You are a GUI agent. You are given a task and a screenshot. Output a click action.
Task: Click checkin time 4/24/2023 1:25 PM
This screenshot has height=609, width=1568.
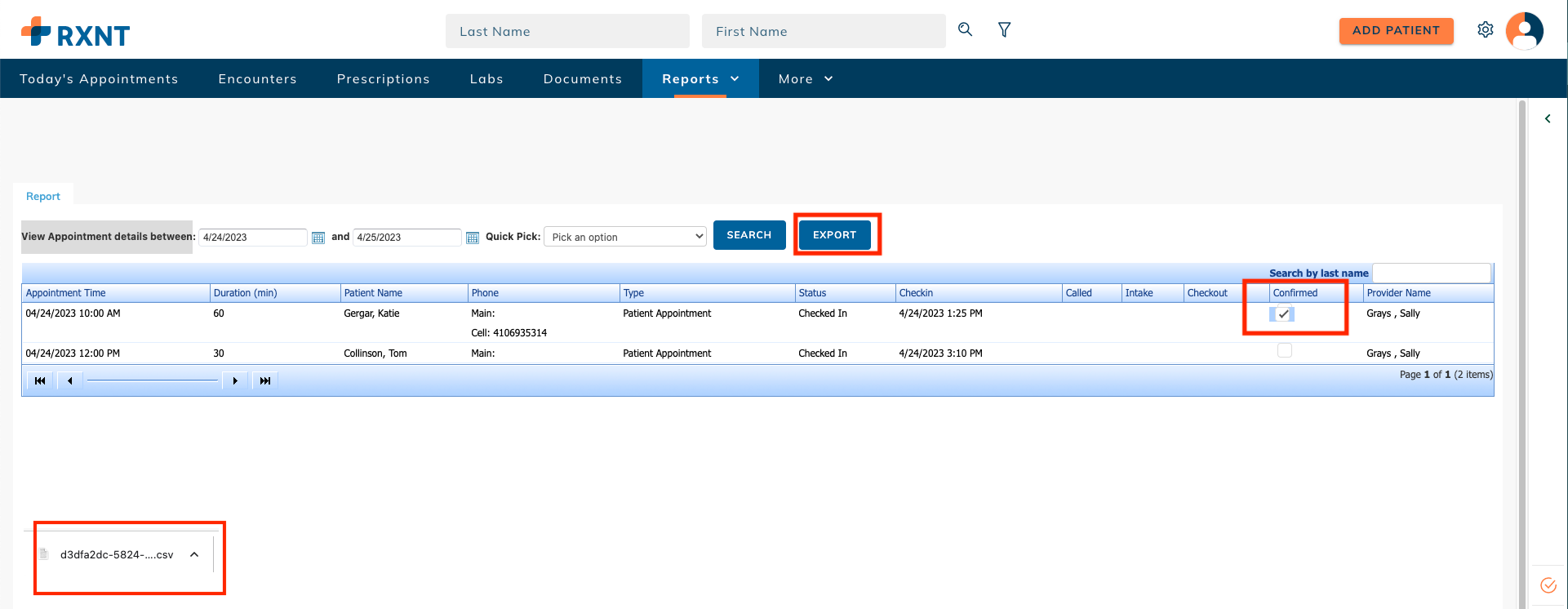pos(940,313)
